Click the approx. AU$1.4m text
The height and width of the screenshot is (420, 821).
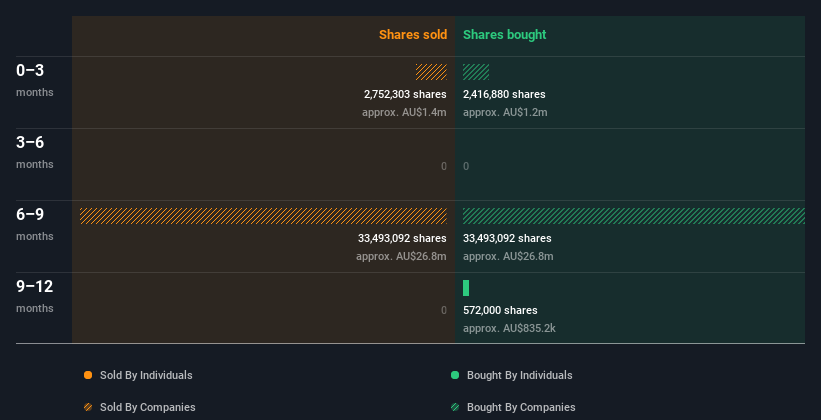(404, 113)
